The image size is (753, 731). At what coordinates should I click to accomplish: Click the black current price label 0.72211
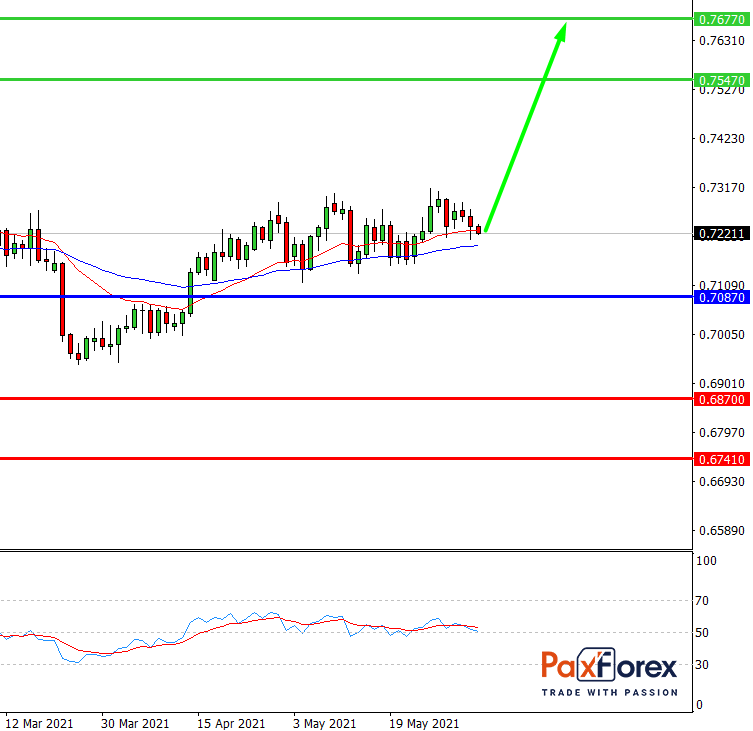[x=722, y=234]
